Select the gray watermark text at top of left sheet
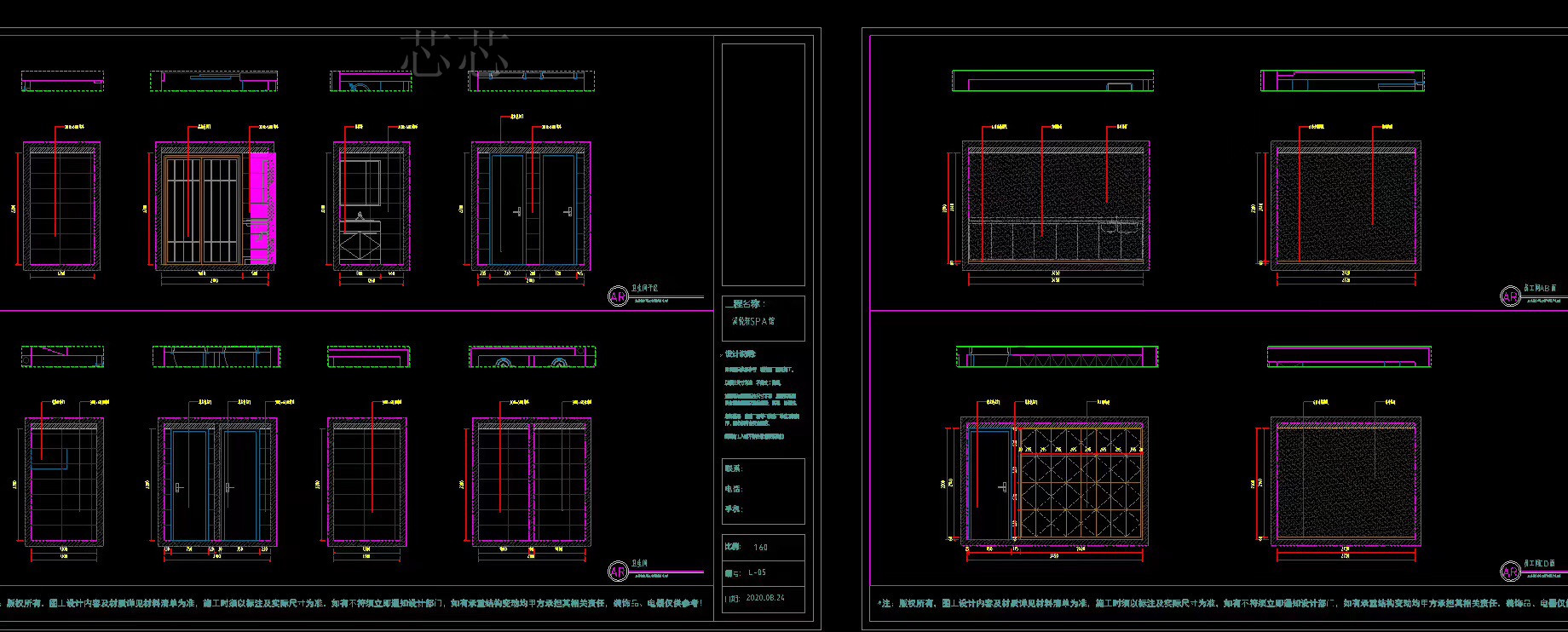The image size is (1568, 632). click(454, 51)
